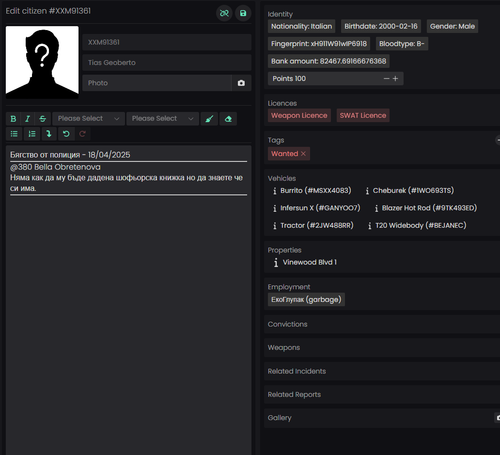Click the eraser clear-format icon
This screenshot has width=500, height=455.
228,119
